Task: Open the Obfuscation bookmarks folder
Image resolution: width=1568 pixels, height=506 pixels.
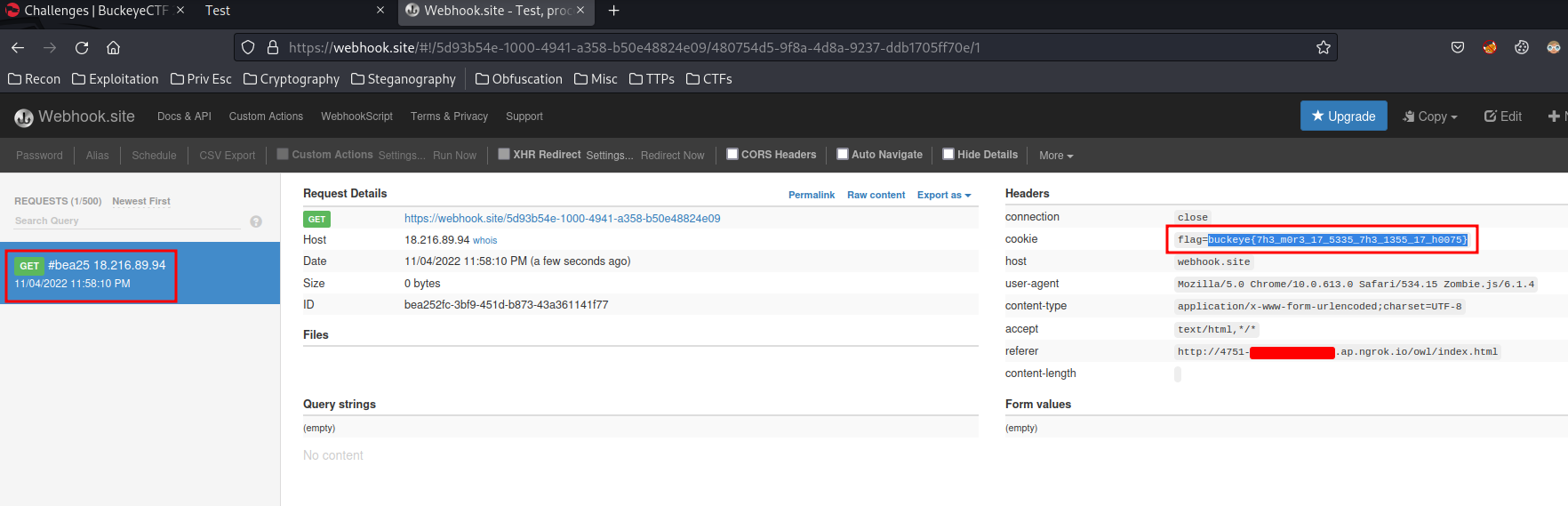Action: [519, 79]
